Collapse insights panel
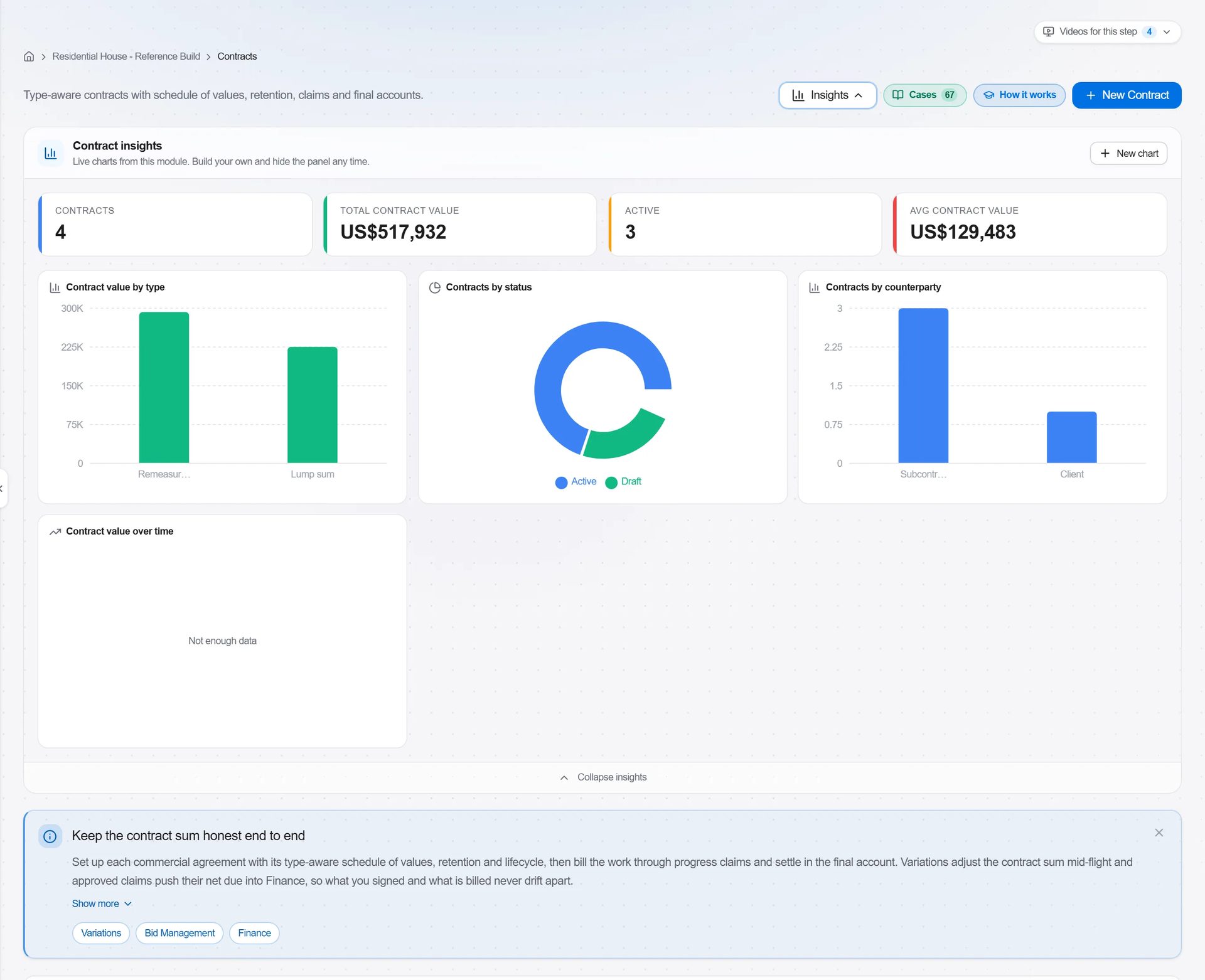 [x=602, y=777]
